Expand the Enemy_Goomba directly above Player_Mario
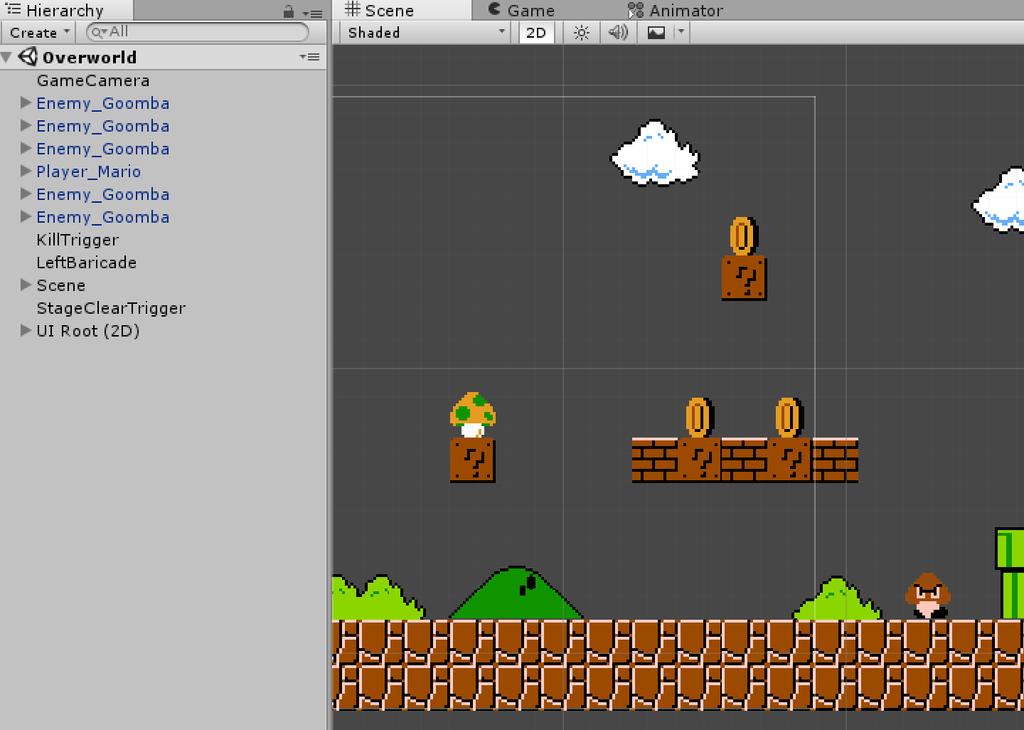Image resolution: width=1024 pixels, height=730 pixels. pos(25,148)
